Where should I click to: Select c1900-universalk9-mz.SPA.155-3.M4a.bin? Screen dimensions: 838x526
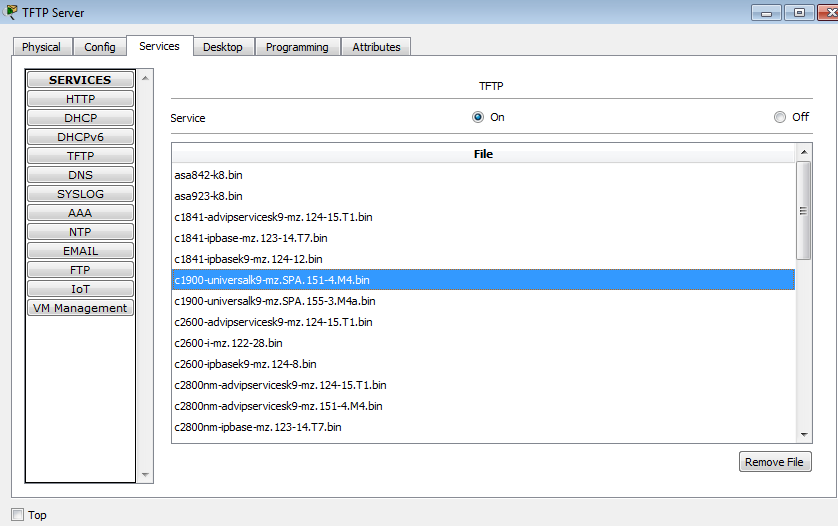pos(483,301)
